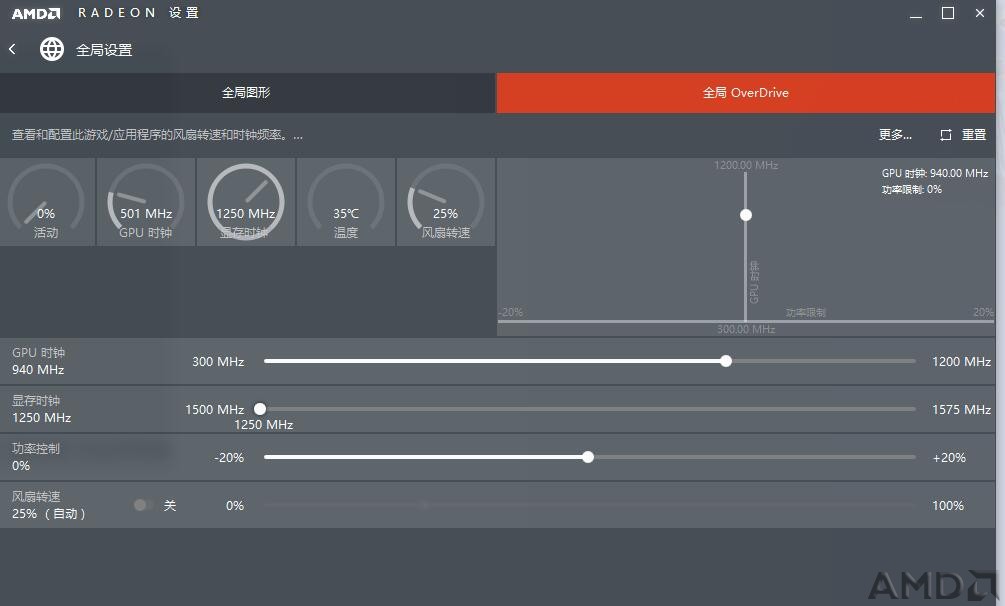Close the Radeon settings window
Viewport: 1005px width, 606px height.
click(980, 13)
